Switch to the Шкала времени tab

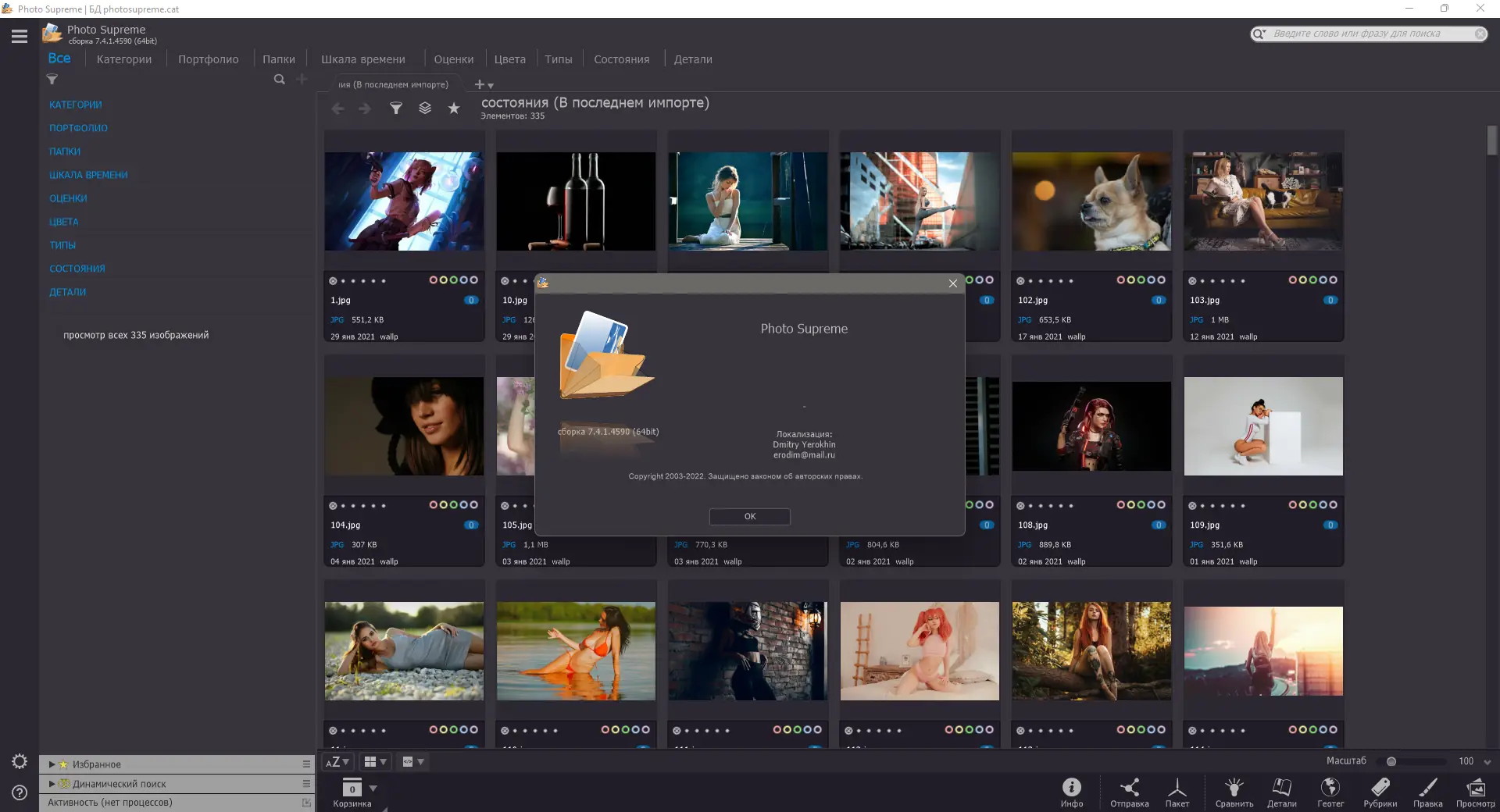(x=363, y=59)
